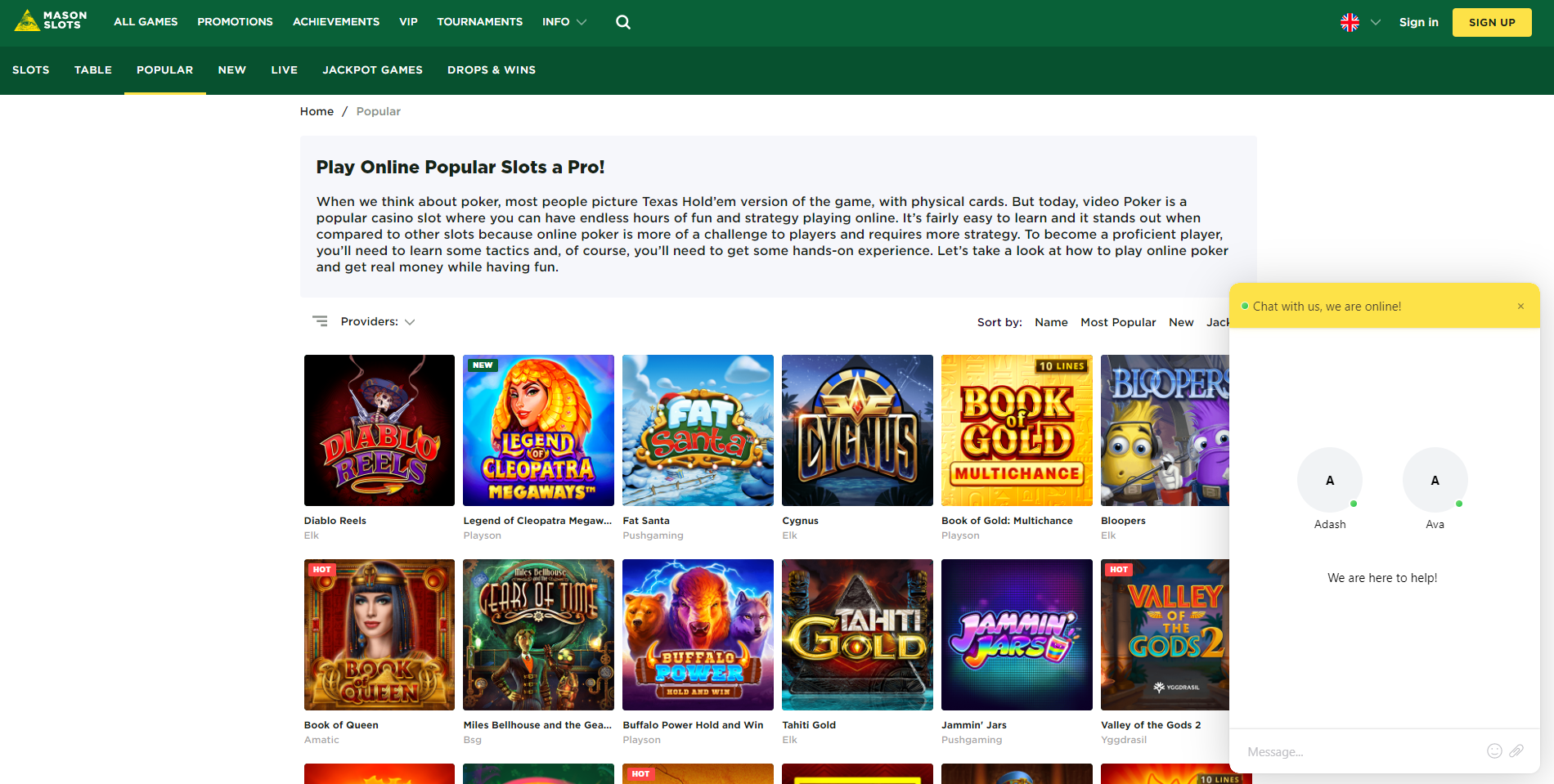Click the chat Message input field
The width and height of the screenshot is (1554, 784).
[1358, 752]
